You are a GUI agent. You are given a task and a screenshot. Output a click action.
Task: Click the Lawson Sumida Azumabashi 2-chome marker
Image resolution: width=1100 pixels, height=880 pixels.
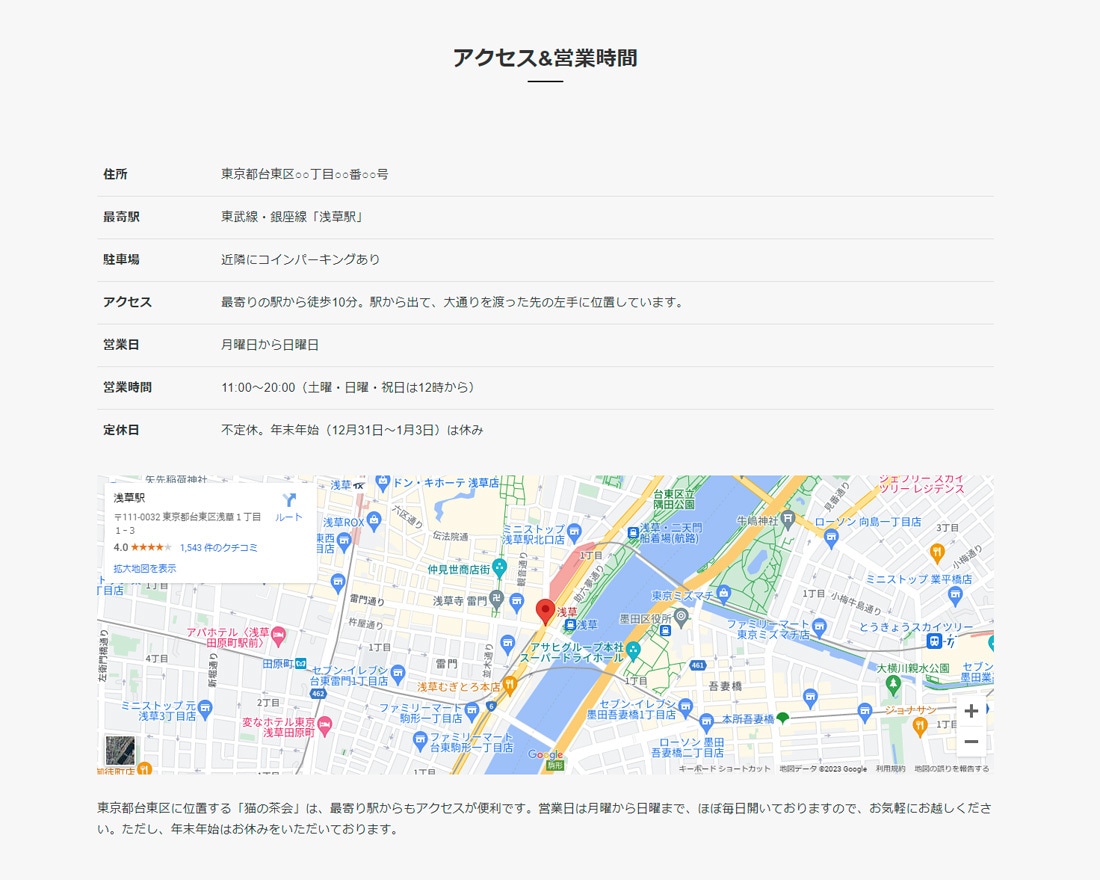tap(706, 721)
